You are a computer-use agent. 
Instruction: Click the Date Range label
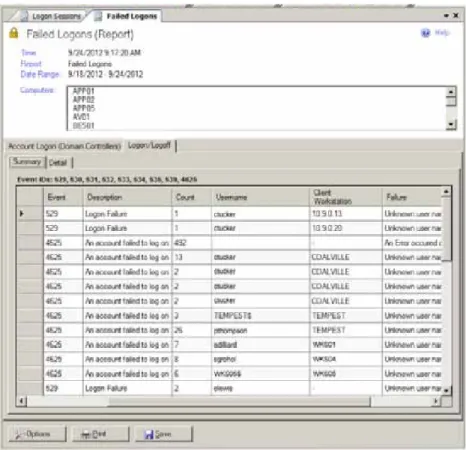tap(40, 74)
